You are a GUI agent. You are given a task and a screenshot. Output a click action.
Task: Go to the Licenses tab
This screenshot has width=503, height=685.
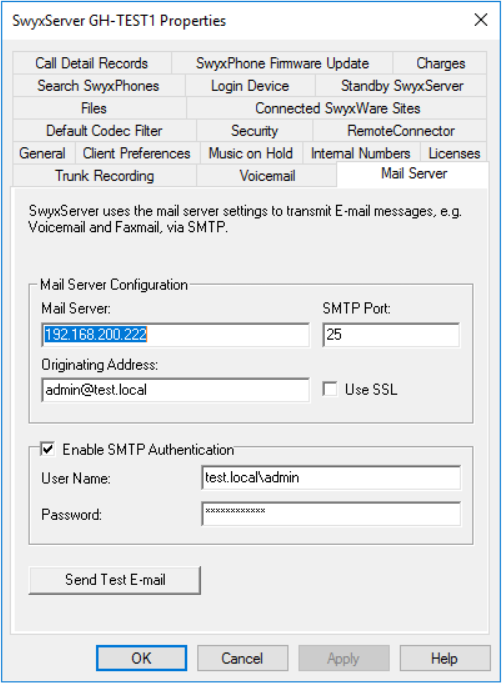tap(454, 153)
